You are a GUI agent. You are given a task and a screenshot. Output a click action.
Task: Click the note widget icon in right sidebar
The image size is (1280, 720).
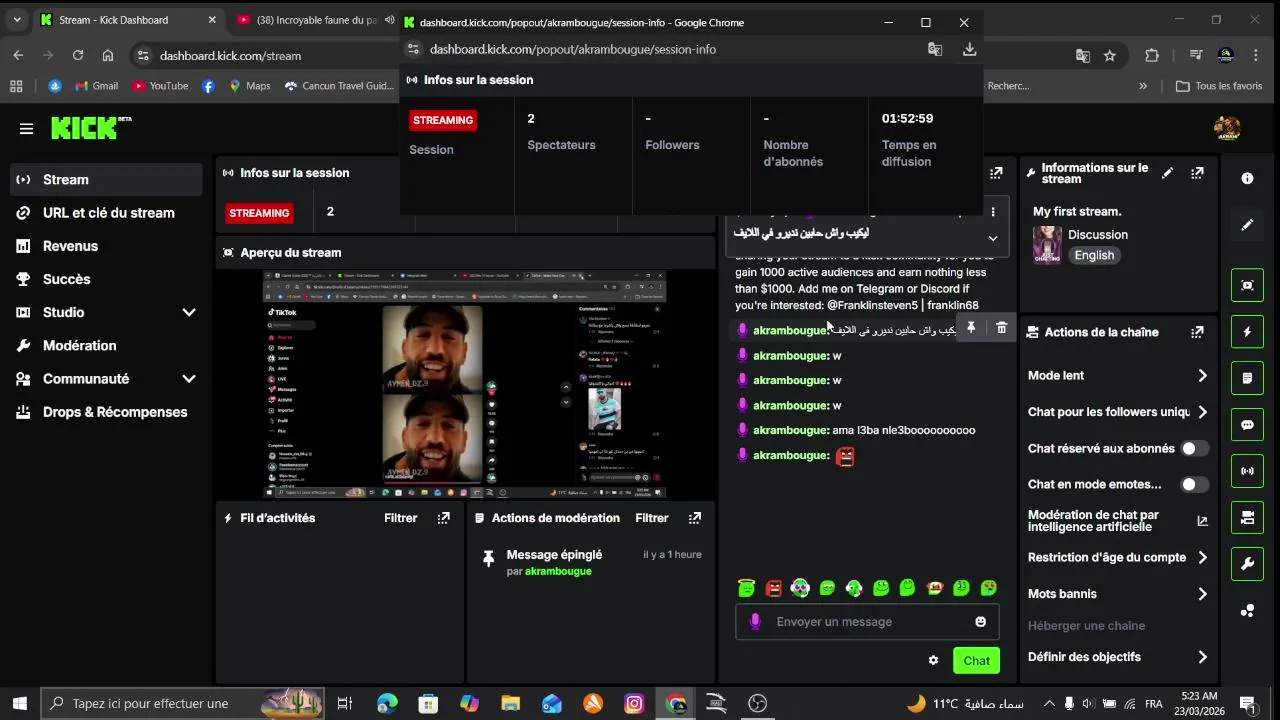tap(1247, 378)
